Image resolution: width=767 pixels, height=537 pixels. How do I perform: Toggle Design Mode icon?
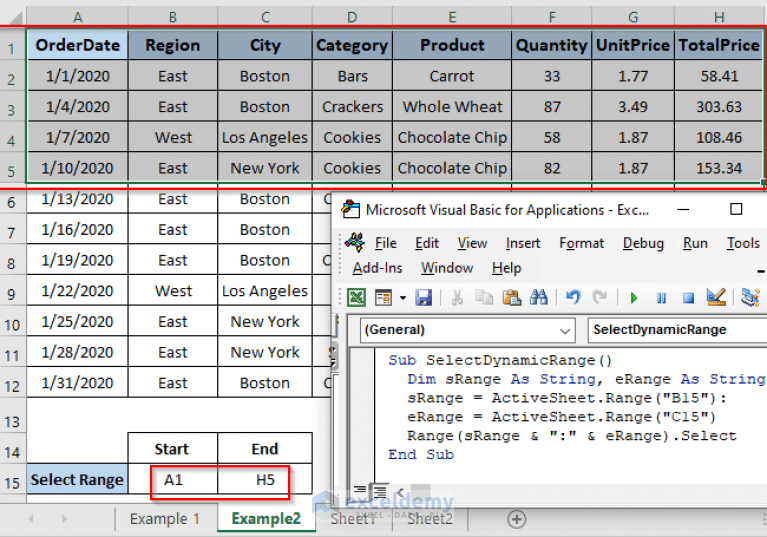coord(716,297)
